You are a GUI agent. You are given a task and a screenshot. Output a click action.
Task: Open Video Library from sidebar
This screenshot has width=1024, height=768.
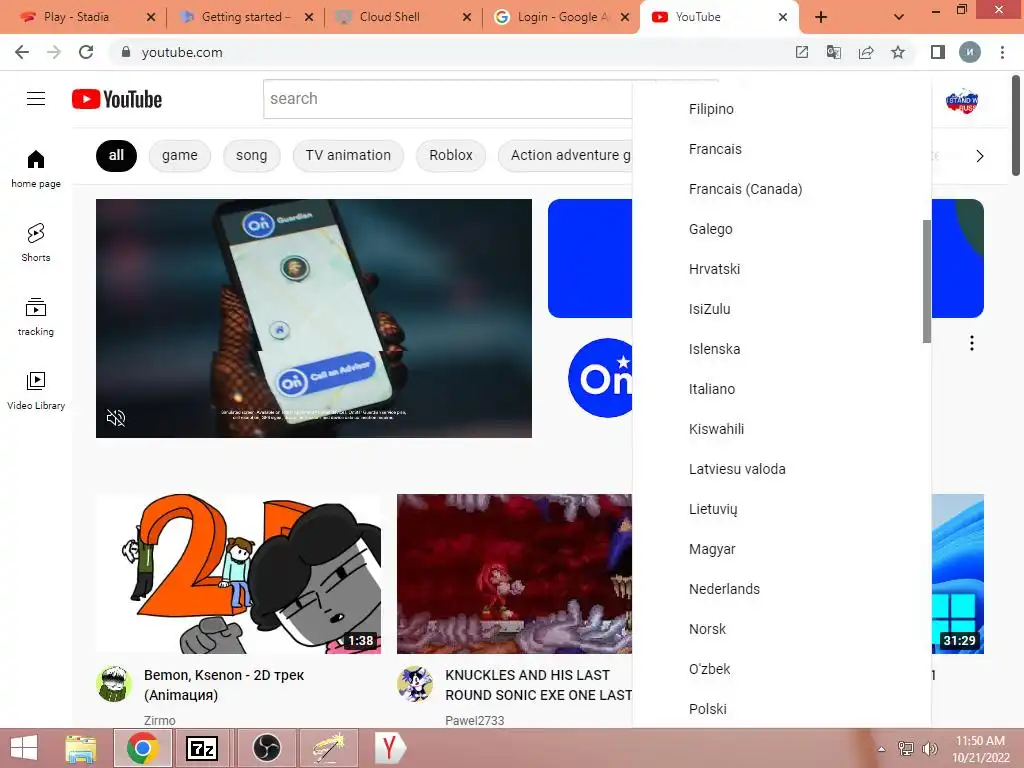36,391
